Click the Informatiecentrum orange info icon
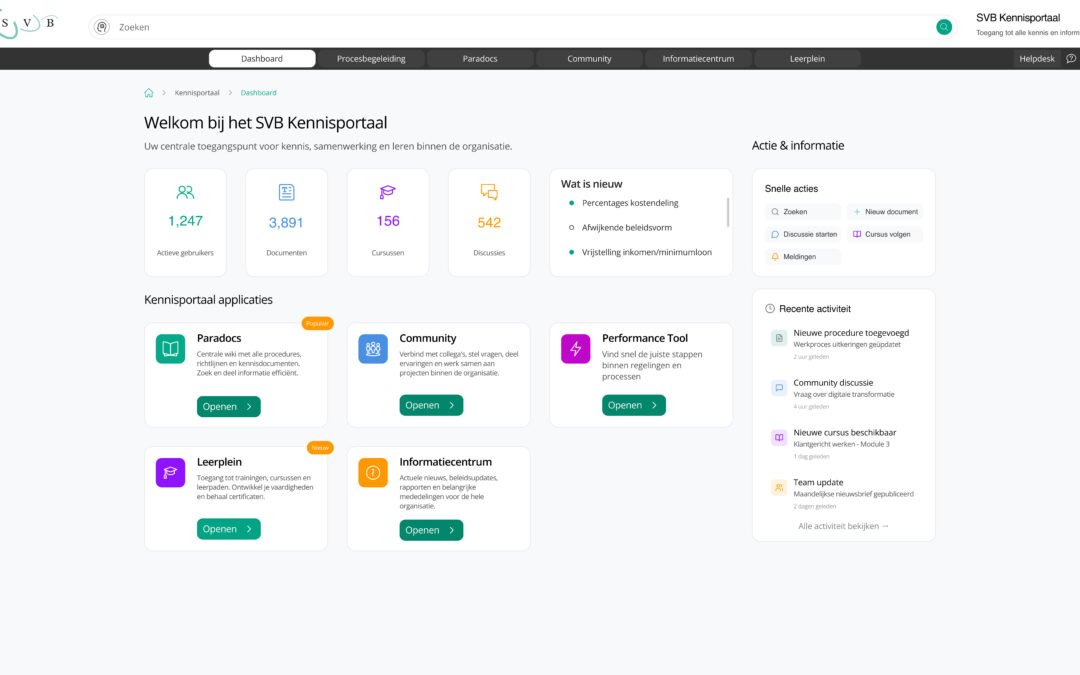 [x=372, y=472]
